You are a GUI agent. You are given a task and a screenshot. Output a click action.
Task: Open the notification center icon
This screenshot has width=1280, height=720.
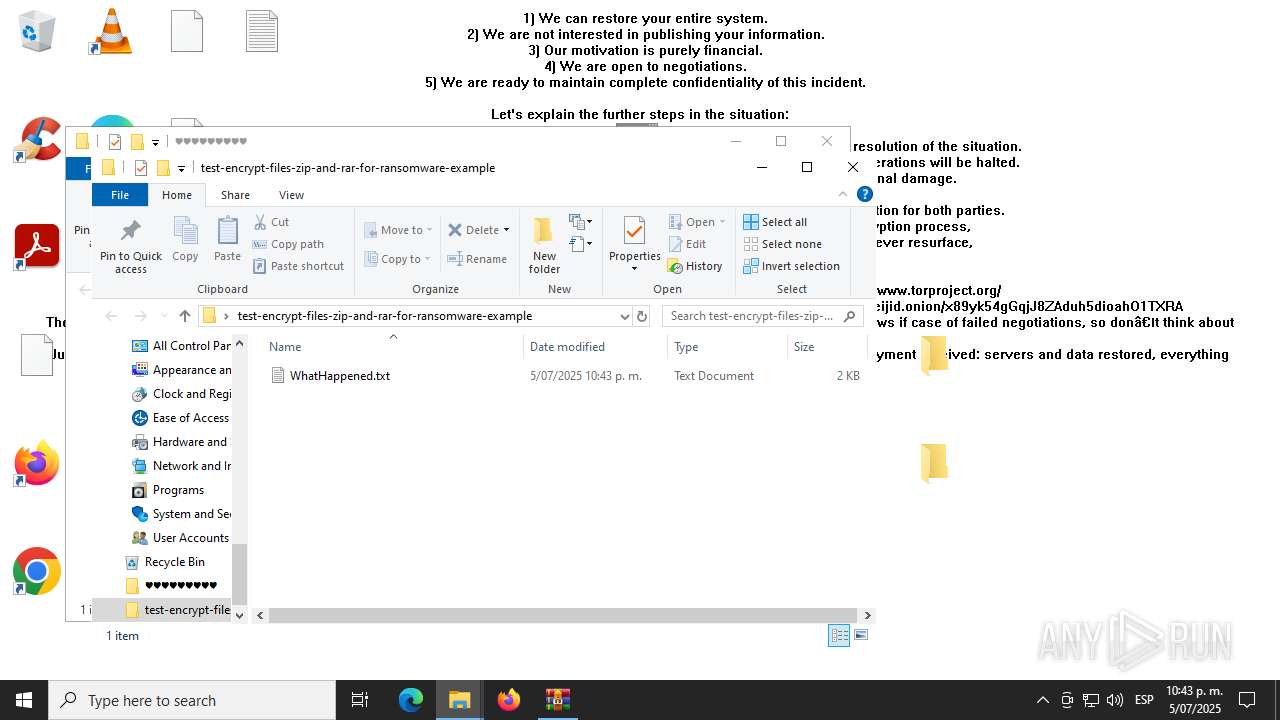click(1247, 700)
